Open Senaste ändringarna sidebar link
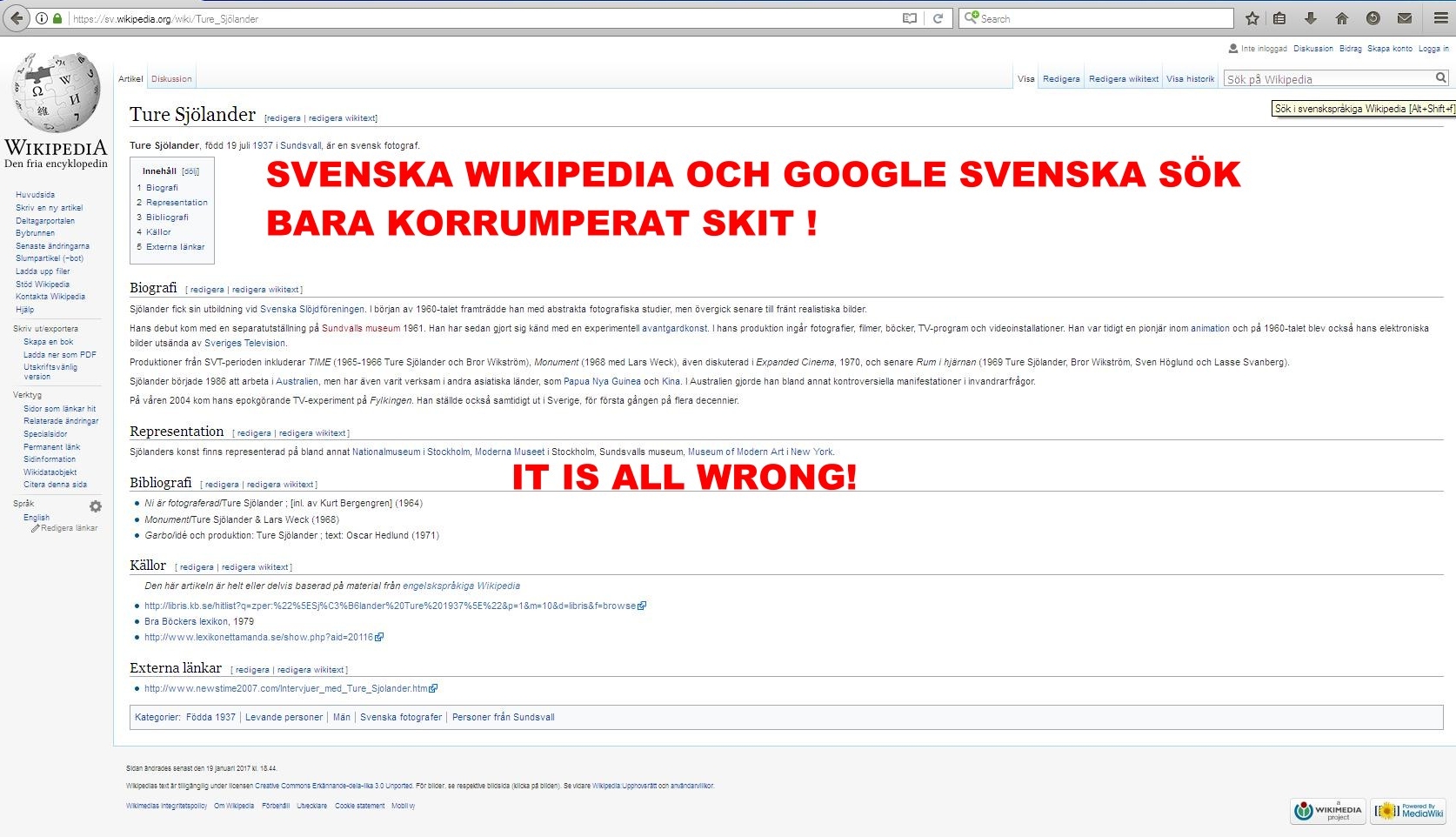 52,246
